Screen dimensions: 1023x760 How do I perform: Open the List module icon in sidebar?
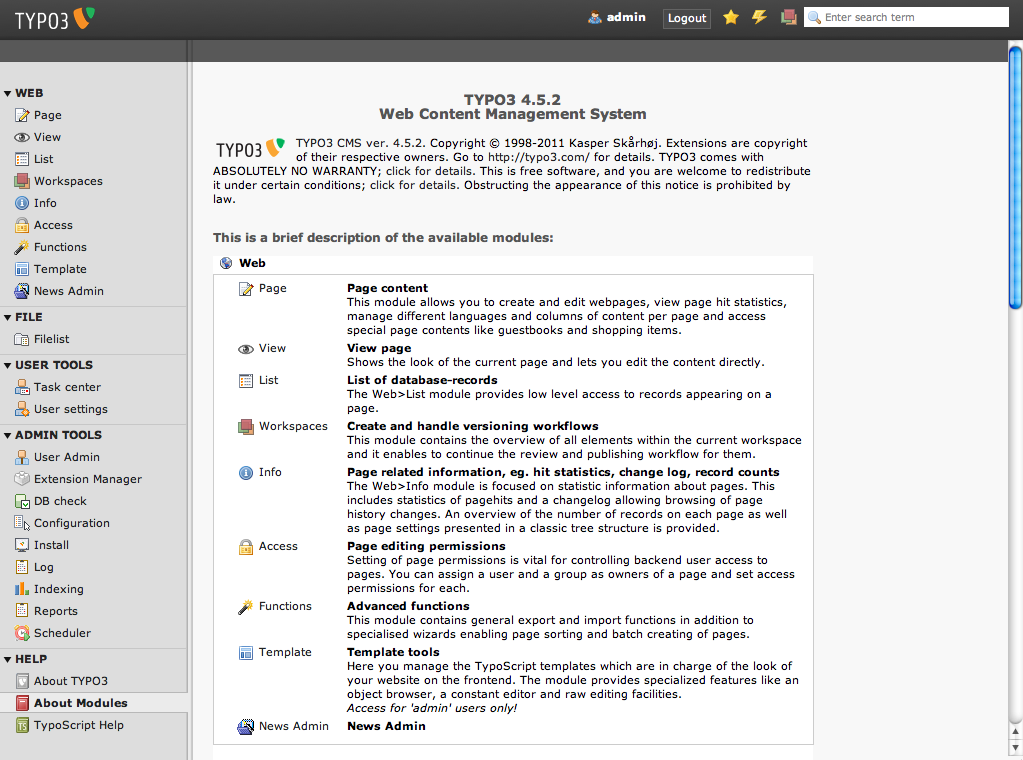(x=22, y=159)
